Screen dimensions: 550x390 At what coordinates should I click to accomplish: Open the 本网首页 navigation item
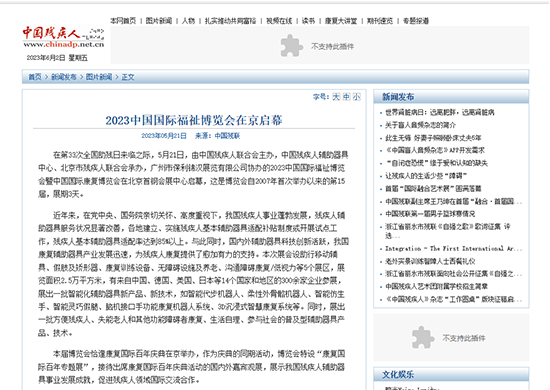point(123,21)
